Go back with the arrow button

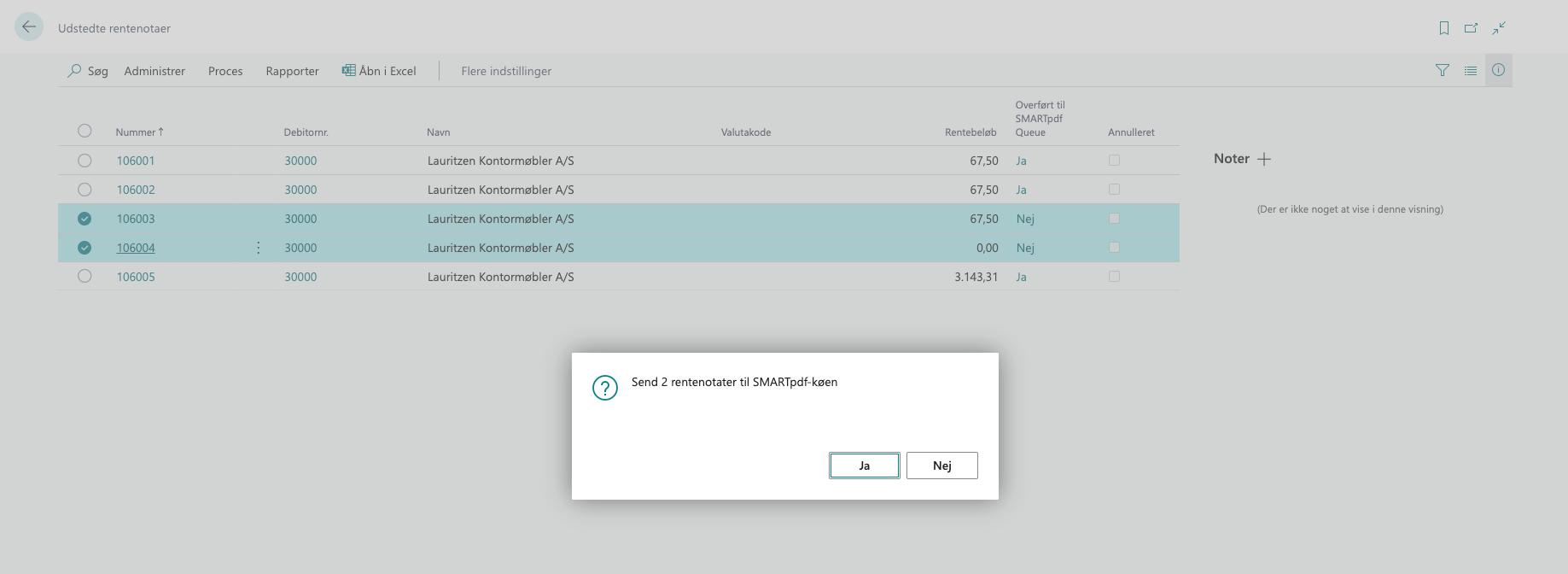point(29,26)
